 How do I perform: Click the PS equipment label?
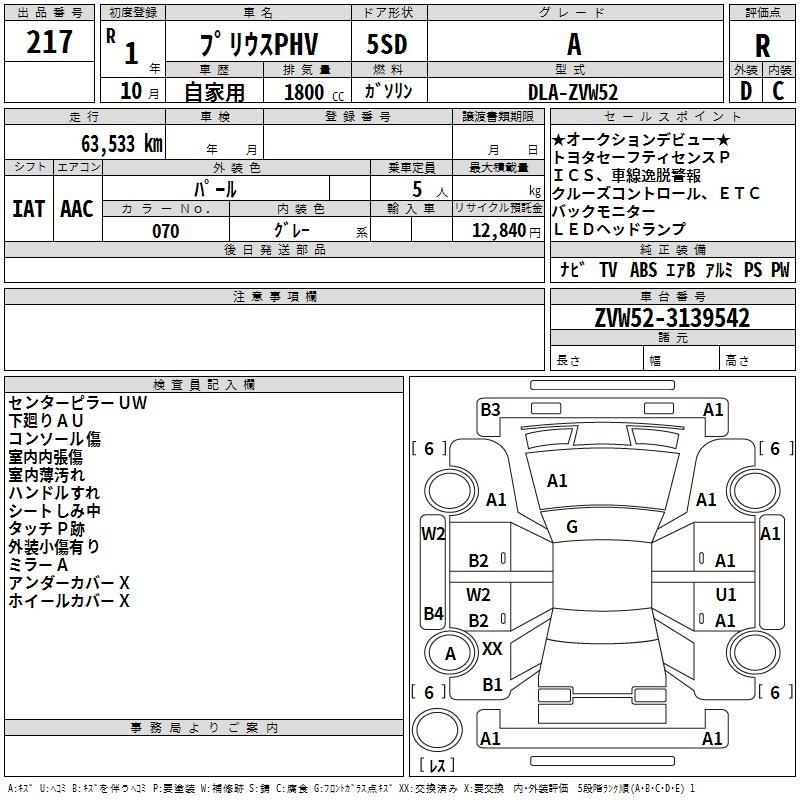[753, 270]
